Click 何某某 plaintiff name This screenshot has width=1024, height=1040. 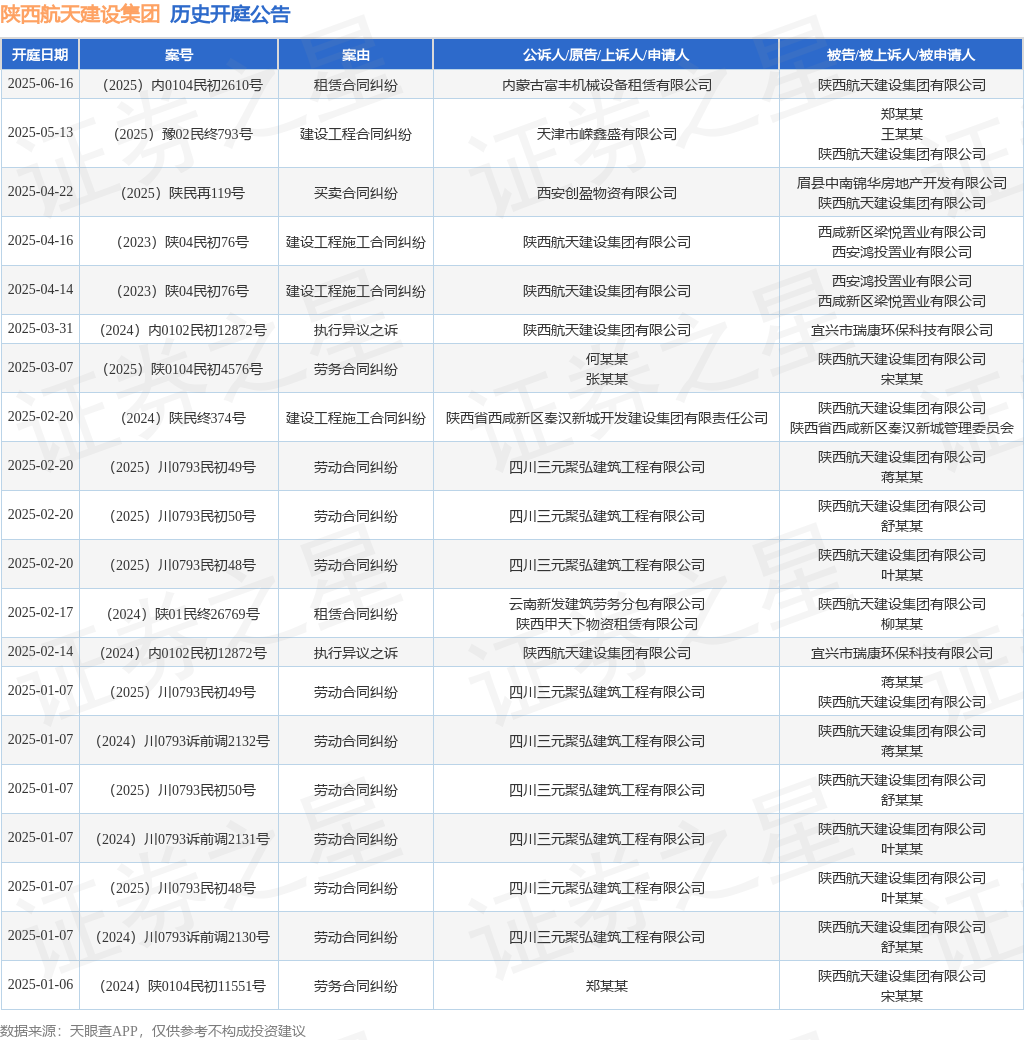pyautogui.click(x=607, y=359)
